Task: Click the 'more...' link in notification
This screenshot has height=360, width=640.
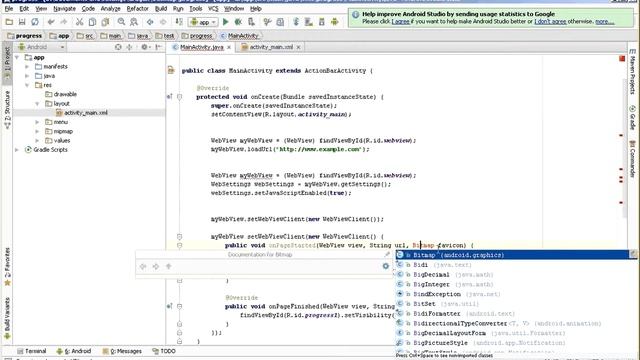Action: 604,21
